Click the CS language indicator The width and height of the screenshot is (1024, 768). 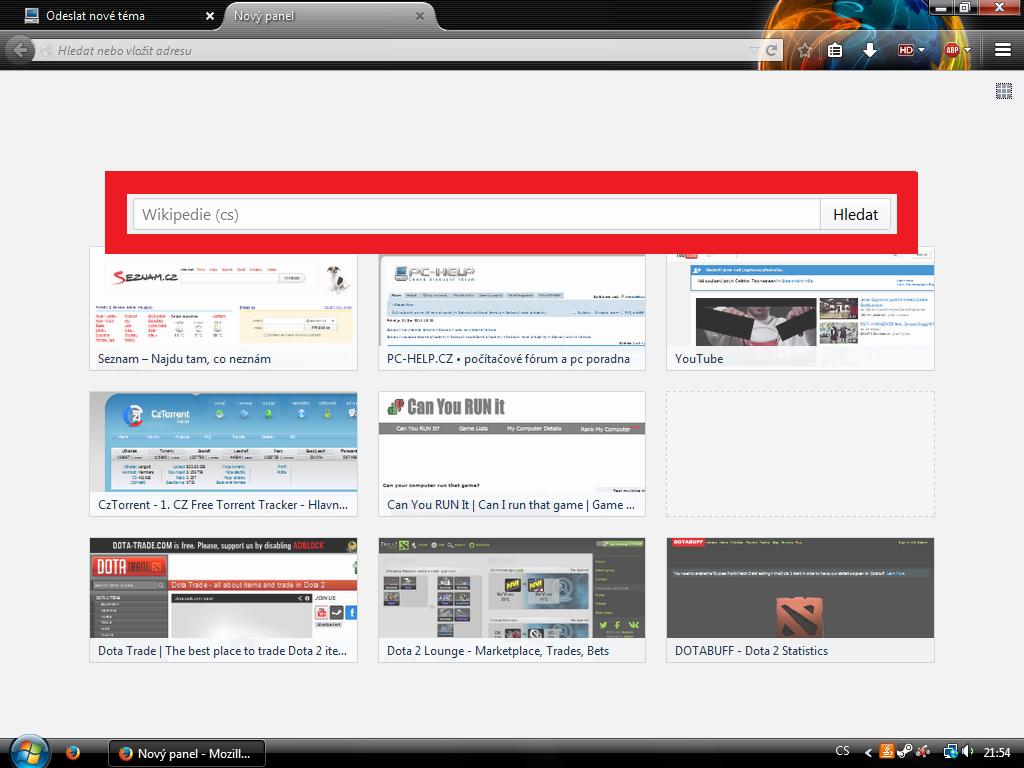(x=842, y=751)
